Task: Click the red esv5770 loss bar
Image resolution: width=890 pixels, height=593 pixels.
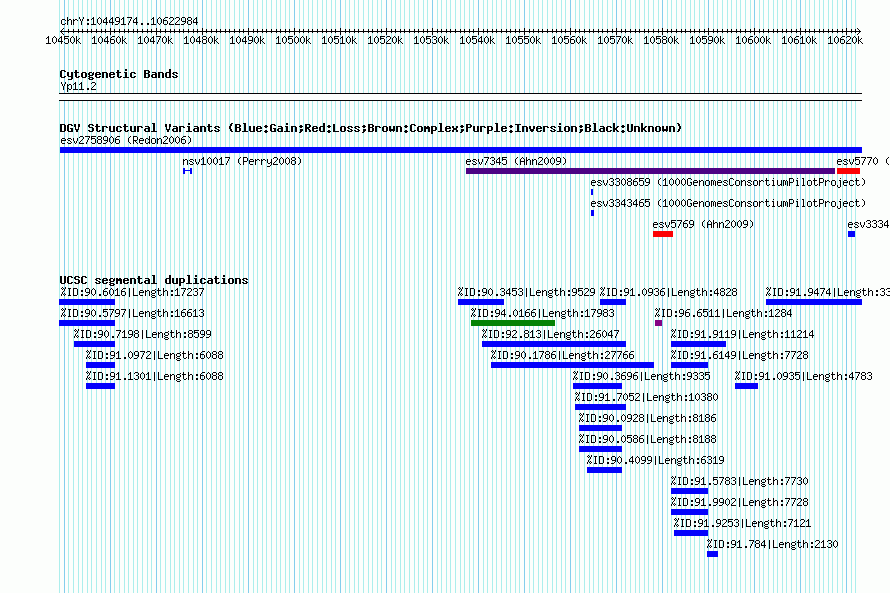Action: pyautogui.click(x=848, y=171)
